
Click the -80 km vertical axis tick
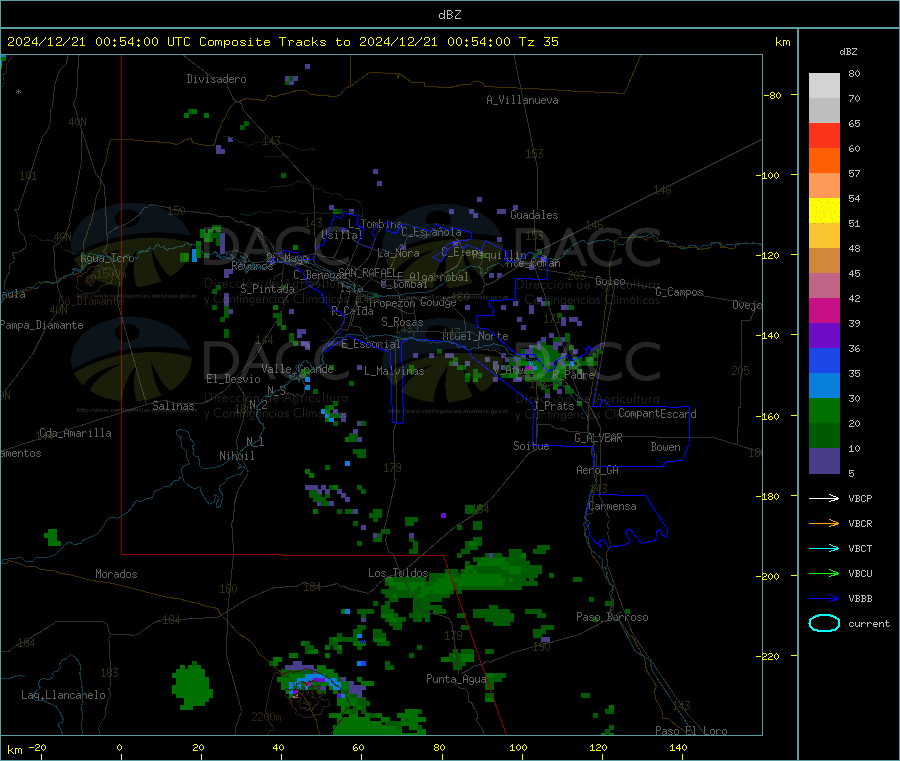pyautogui.click(x=773, y=95)
